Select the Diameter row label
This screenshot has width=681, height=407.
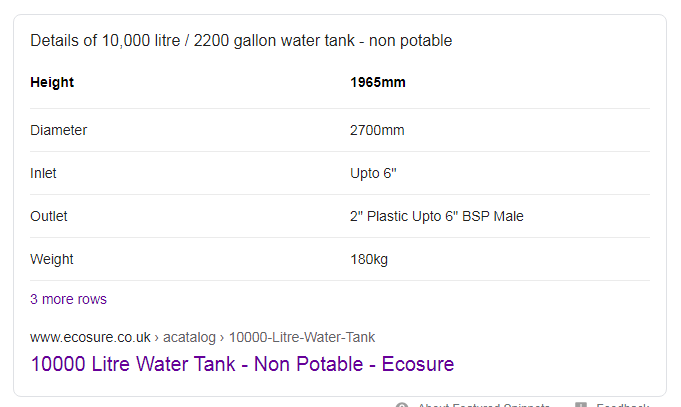[59, 130]
